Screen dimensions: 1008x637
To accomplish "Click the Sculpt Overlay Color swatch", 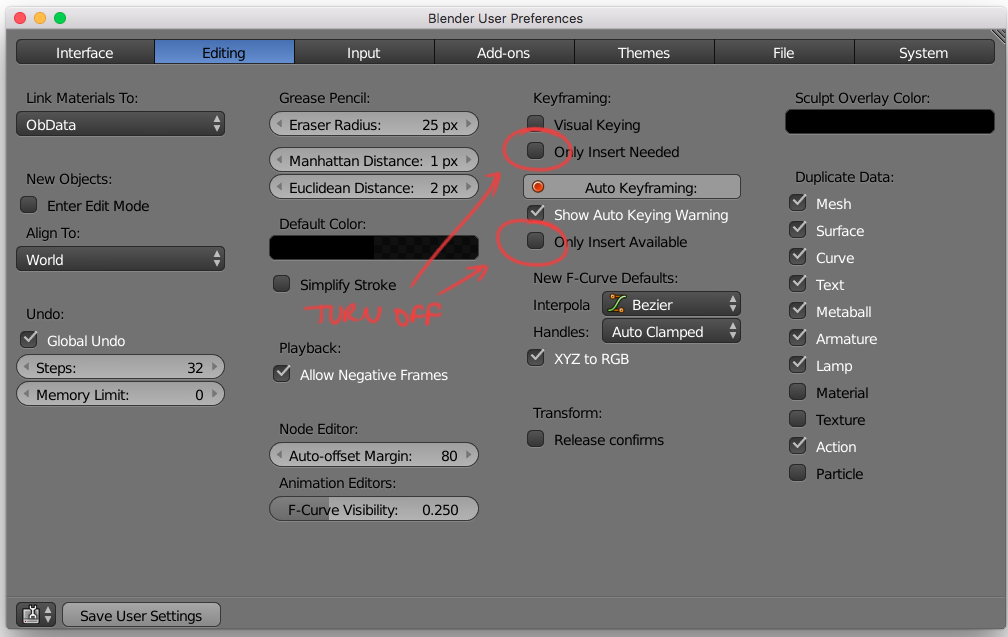I will point(890,121).
